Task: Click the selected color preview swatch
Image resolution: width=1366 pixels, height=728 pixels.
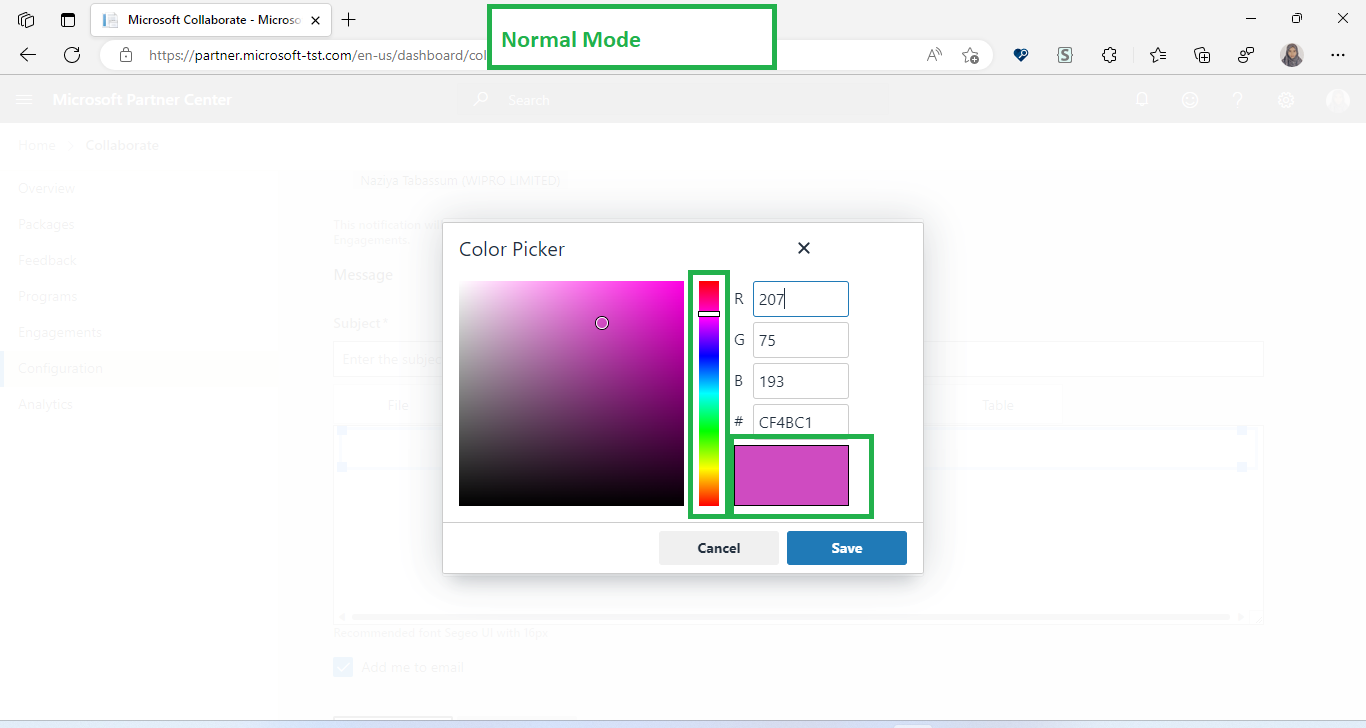Action: pyautogui.click(x=791, y=475)
